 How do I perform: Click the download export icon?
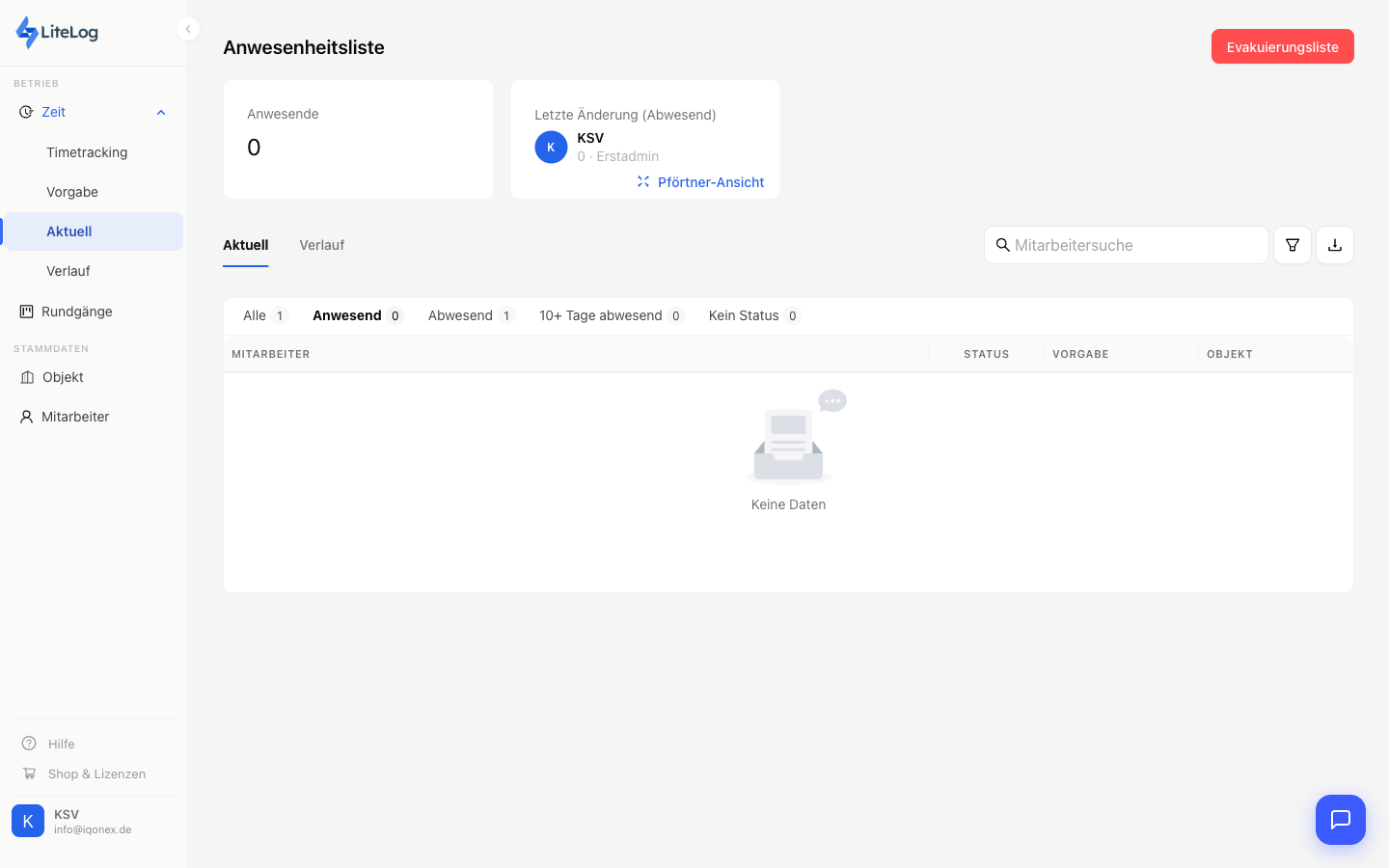1334,245
